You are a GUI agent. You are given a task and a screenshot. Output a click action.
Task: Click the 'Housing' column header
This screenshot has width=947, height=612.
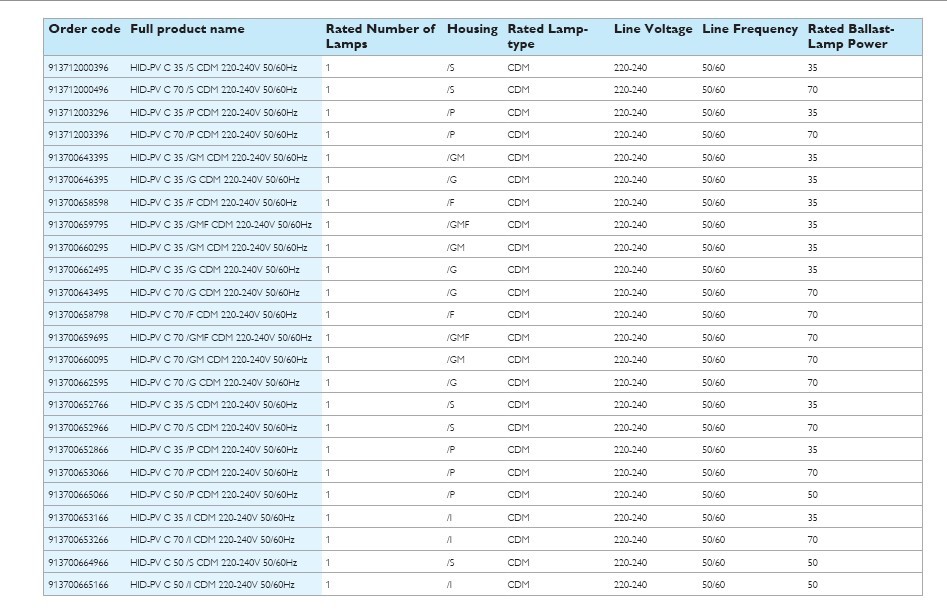point(472,29)
